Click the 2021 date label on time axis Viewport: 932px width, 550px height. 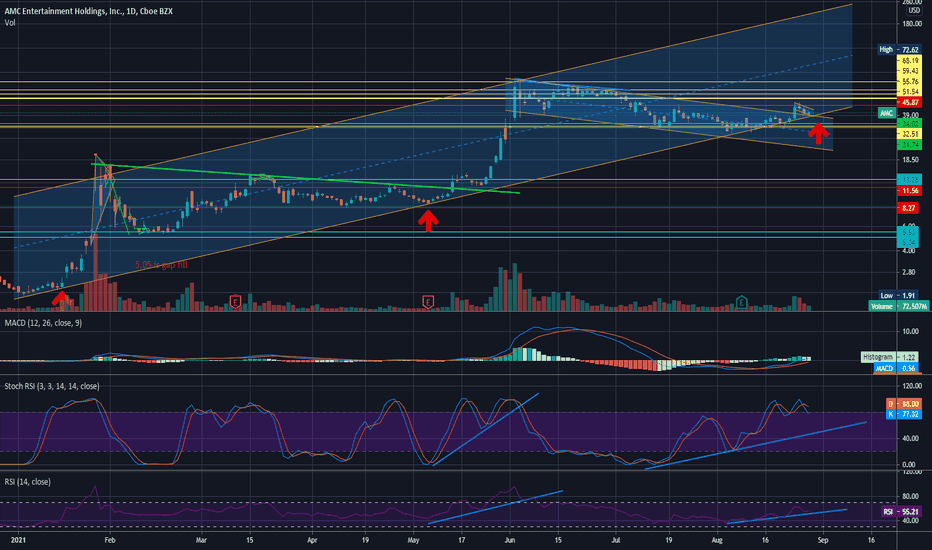pos(18,540)
